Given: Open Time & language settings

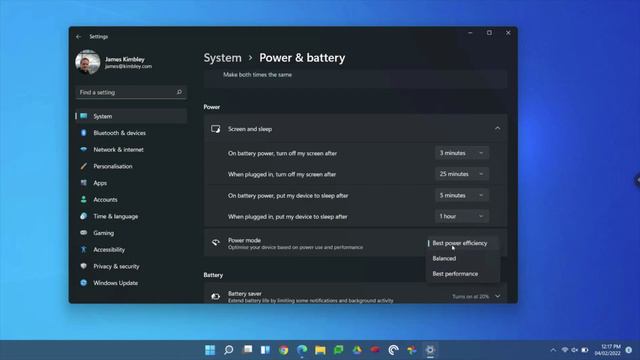Looking at the screenshot, I should (131, 216).
